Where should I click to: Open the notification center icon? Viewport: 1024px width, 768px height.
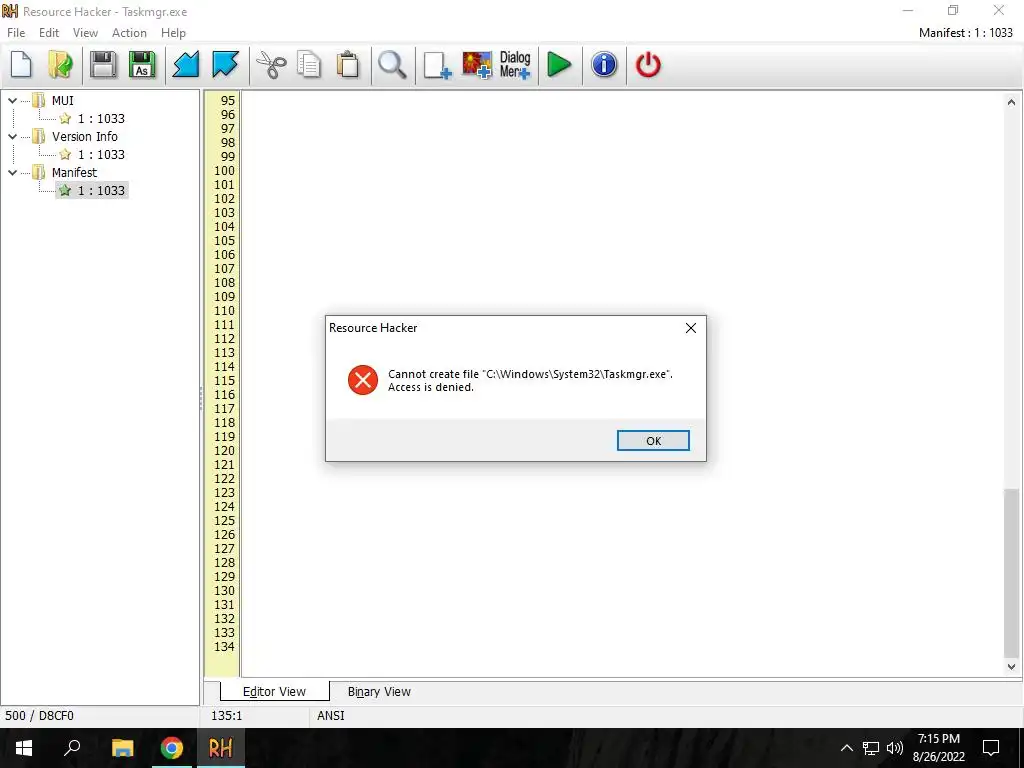(x=991, y=748)
